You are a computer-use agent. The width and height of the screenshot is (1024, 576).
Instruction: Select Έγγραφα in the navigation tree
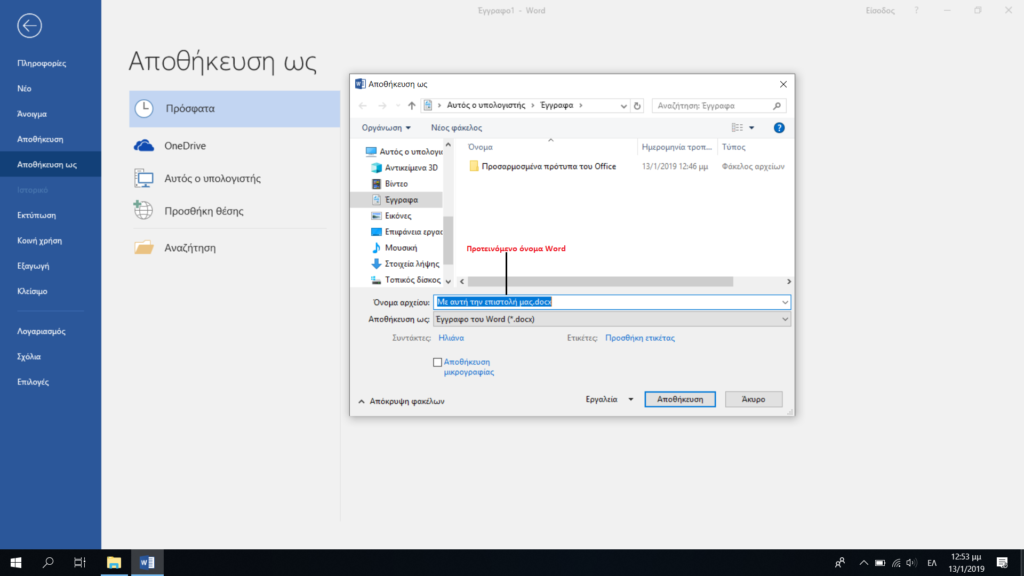396,200
